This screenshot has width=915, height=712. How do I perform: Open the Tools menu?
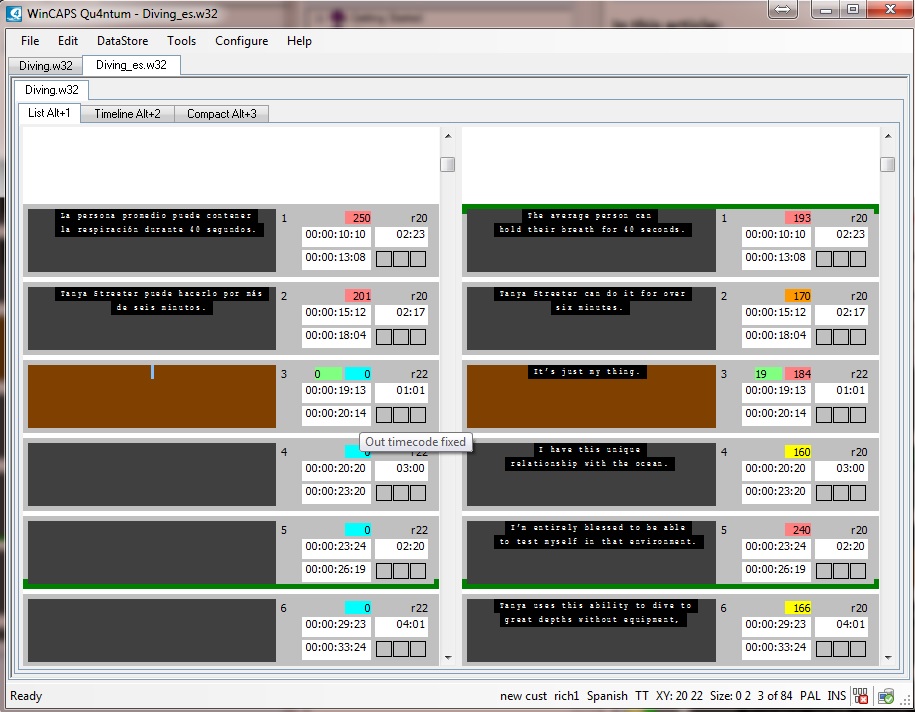click(181, 41)
